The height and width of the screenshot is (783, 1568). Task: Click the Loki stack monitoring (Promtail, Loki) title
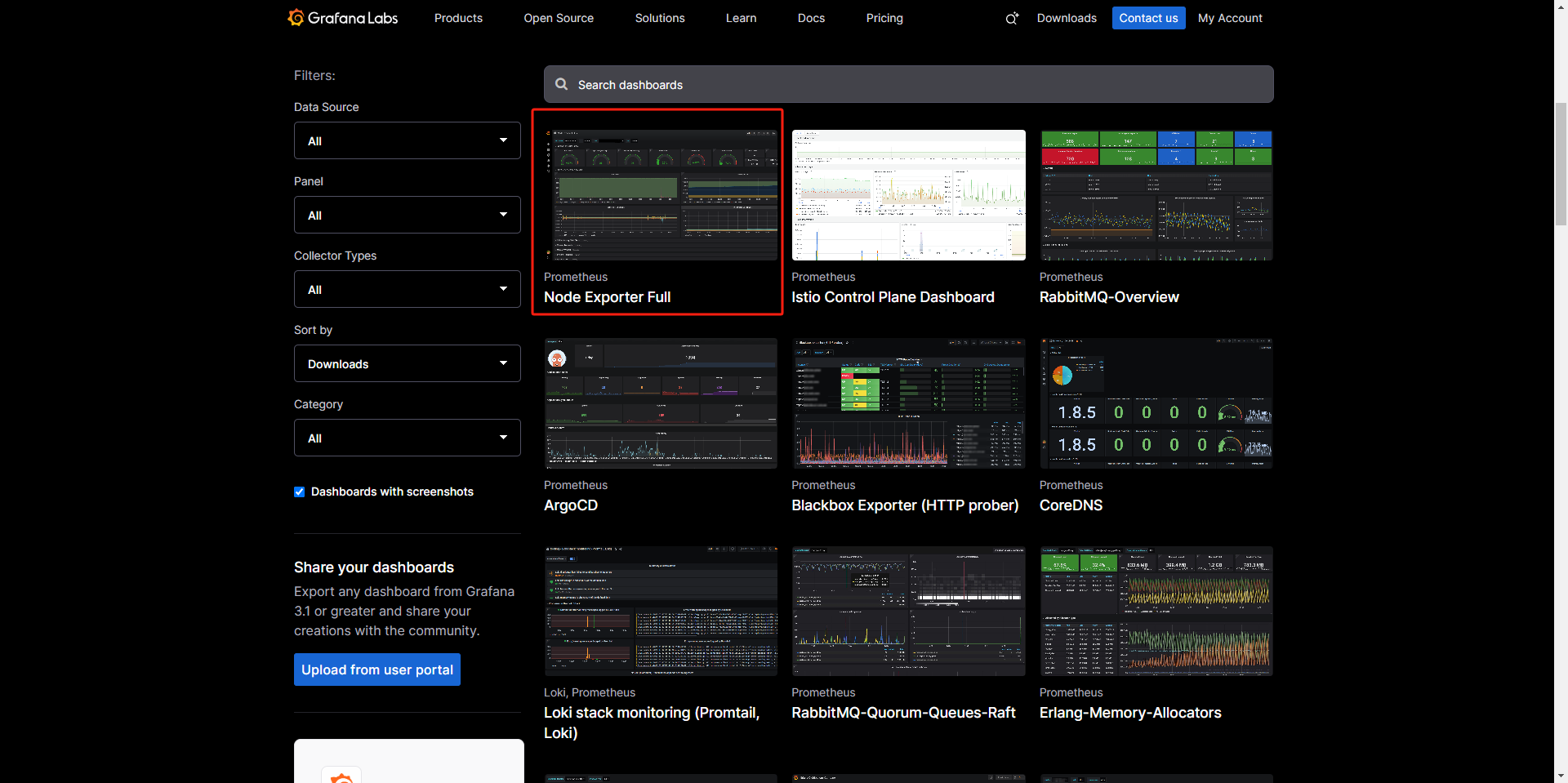(x=652, y=723)
